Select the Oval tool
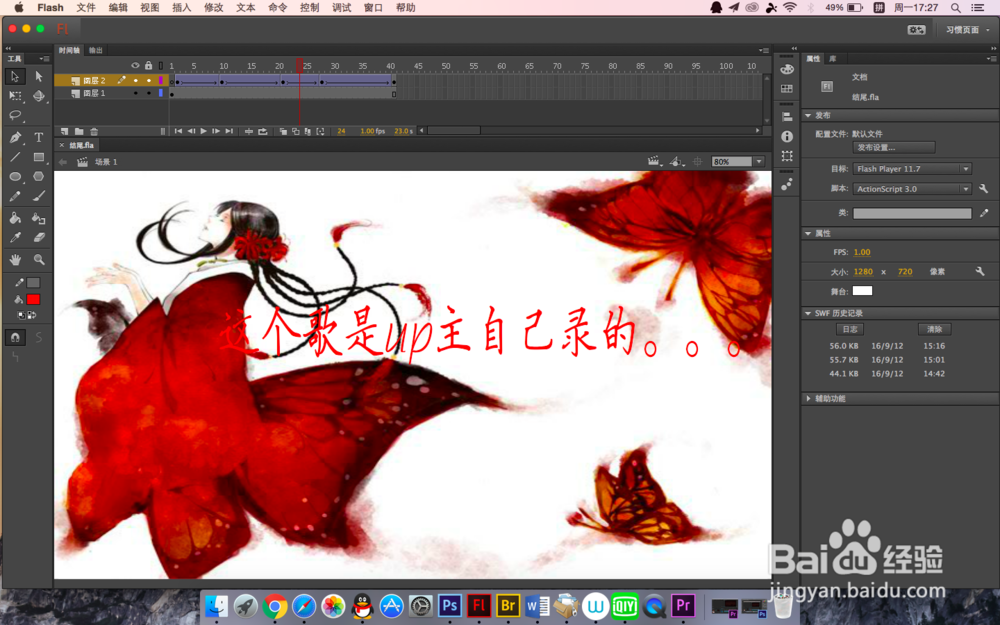1000x625 pixels. 15,177
